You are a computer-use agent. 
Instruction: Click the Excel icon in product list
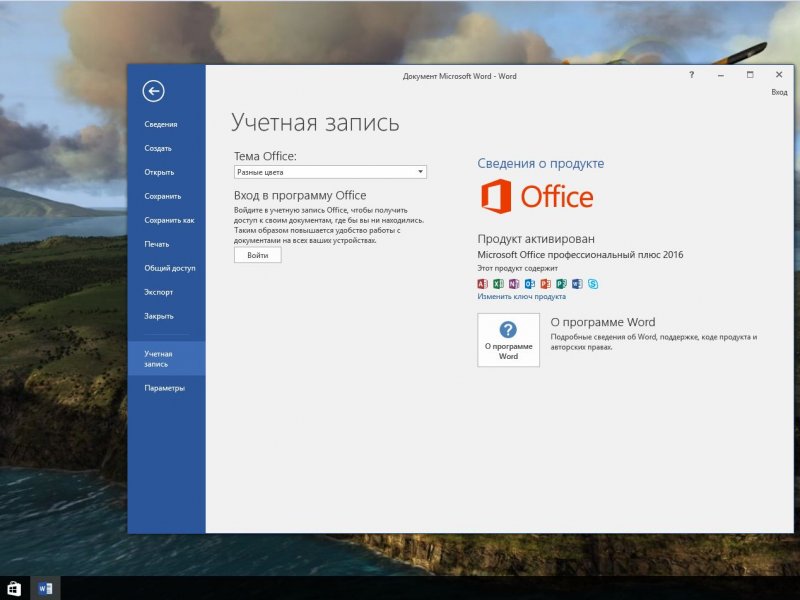point(498,284)
